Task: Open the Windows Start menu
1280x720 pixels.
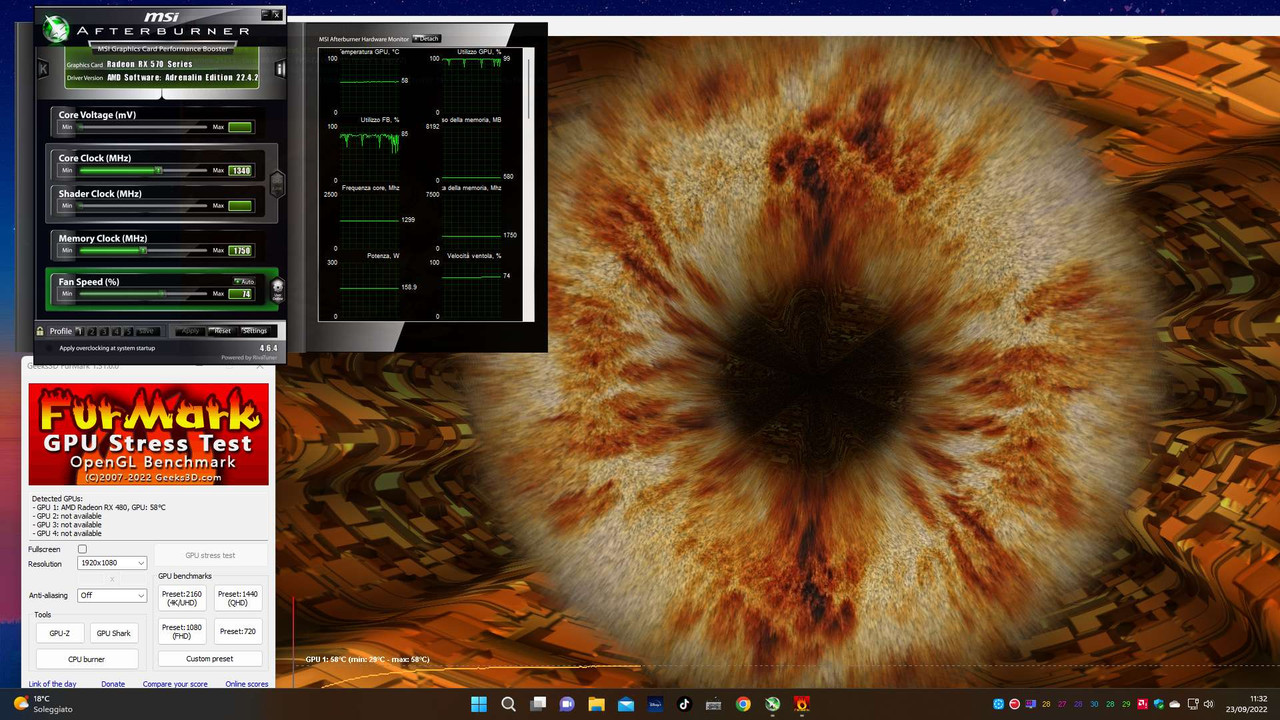Action: (478, 703)
